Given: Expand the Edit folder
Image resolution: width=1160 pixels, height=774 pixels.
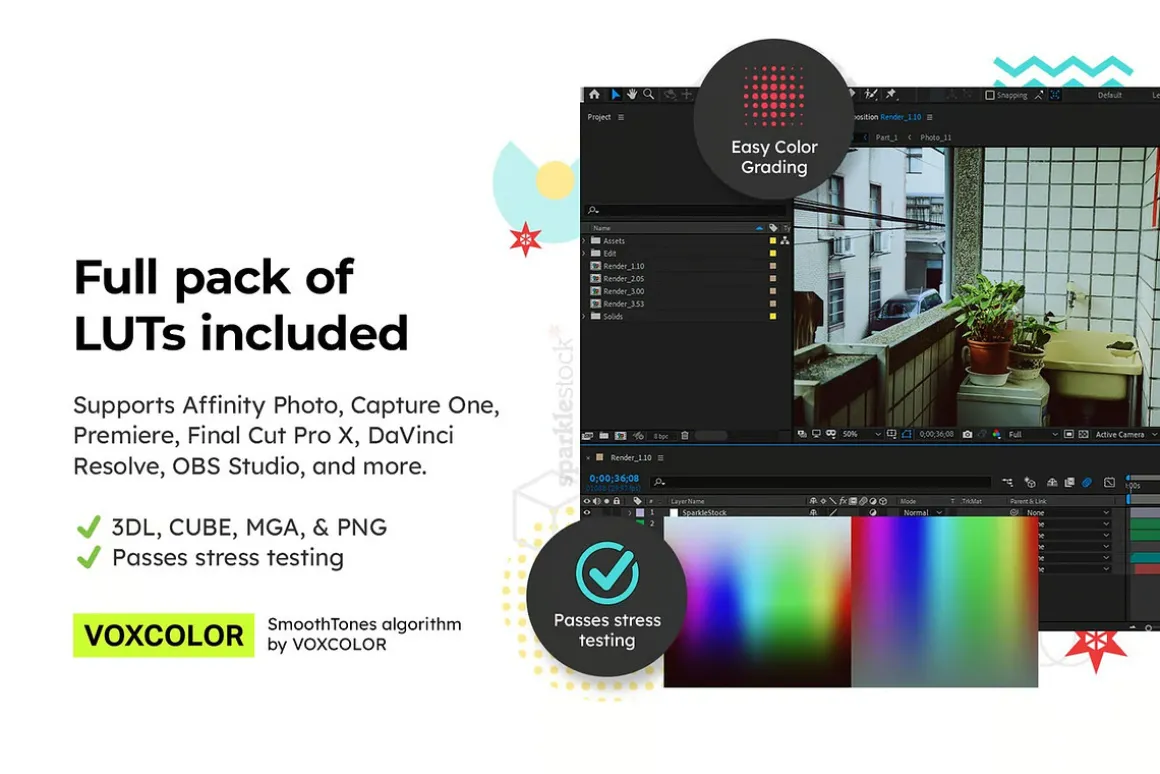Looking at the screenshot, I should [x=584, y=253].
